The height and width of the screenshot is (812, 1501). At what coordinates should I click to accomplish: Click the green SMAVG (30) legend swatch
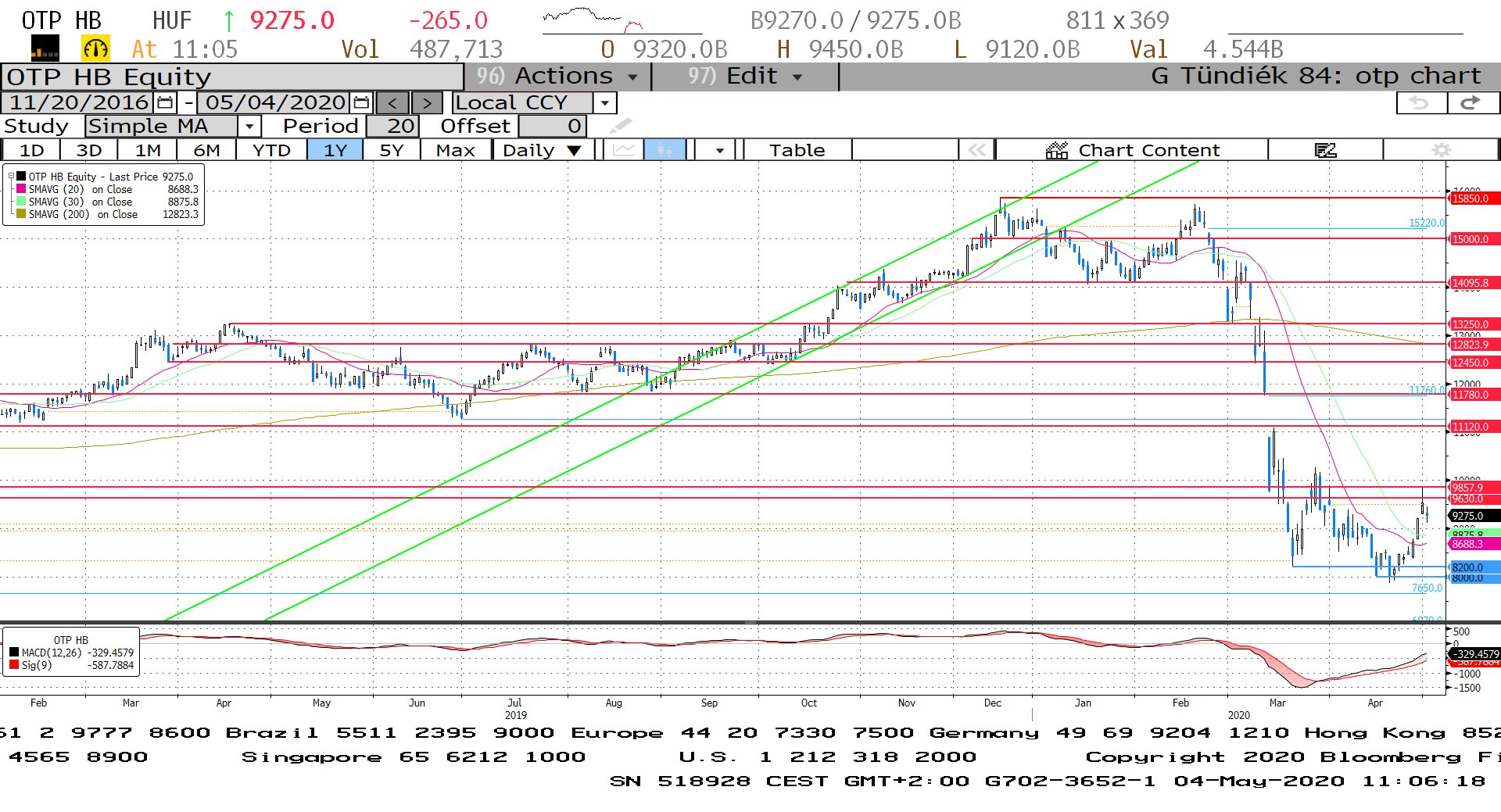click(x=21, y=202)
